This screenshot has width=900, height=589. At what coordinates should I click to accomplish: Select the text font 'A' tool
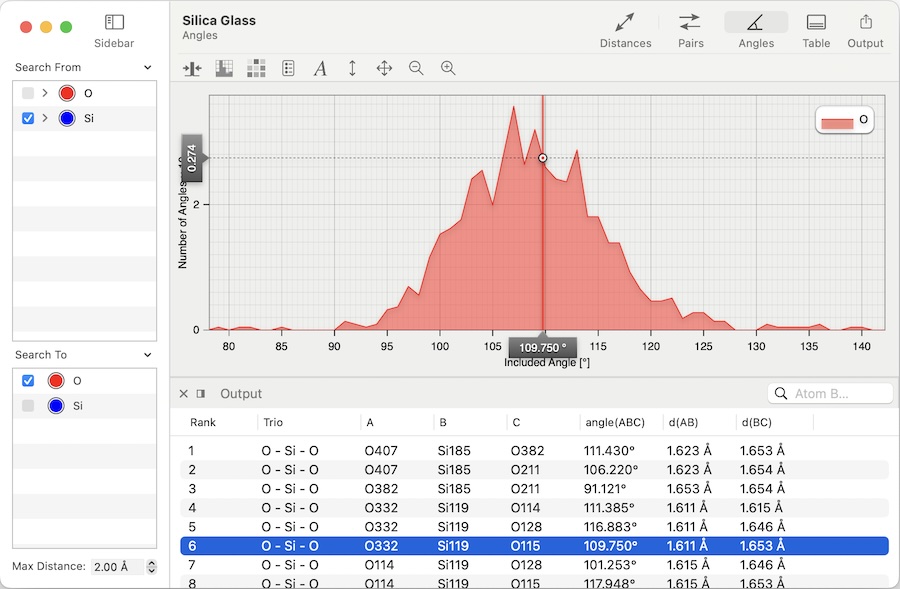pos(320,68)
